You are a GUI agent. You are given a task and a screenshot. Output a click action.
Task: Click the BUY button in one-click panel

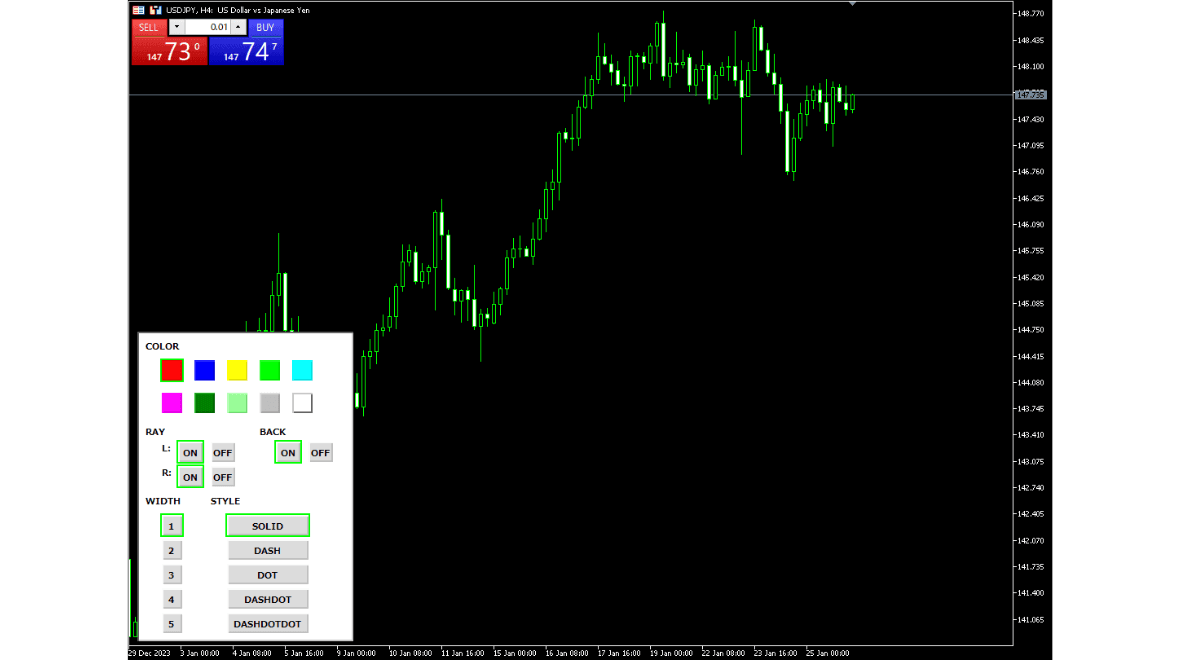coord(265,27)
